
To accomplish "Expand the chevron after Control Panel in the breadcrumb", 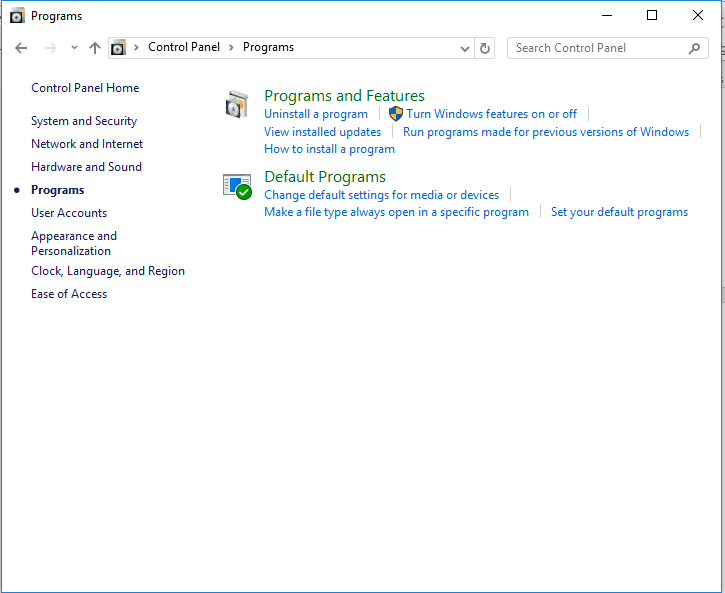I will pyautogui.click(x=231, y=48).
